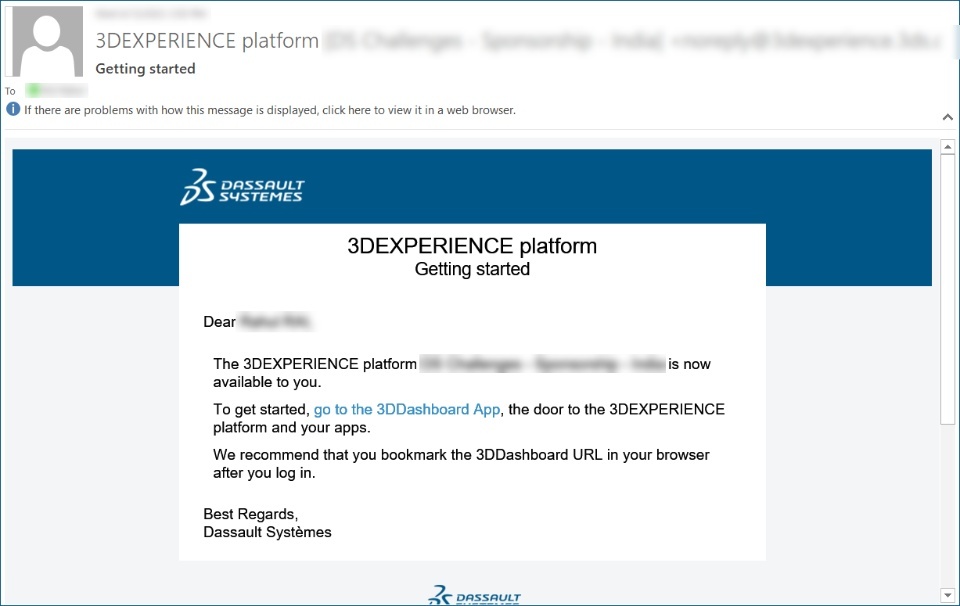Screen dimensions: 960x606
Task: Collapse the message header with the chevron
Action: tap(947, 117)
